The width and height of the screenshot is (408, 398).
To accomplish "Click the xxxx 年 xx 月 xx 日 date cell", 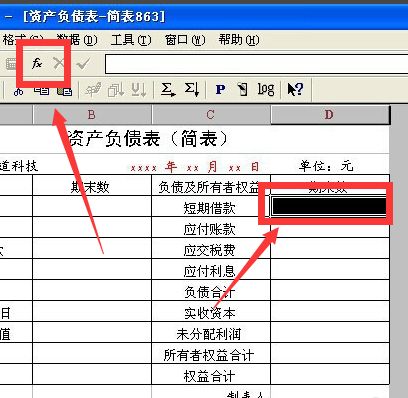I will coord(195,166).
